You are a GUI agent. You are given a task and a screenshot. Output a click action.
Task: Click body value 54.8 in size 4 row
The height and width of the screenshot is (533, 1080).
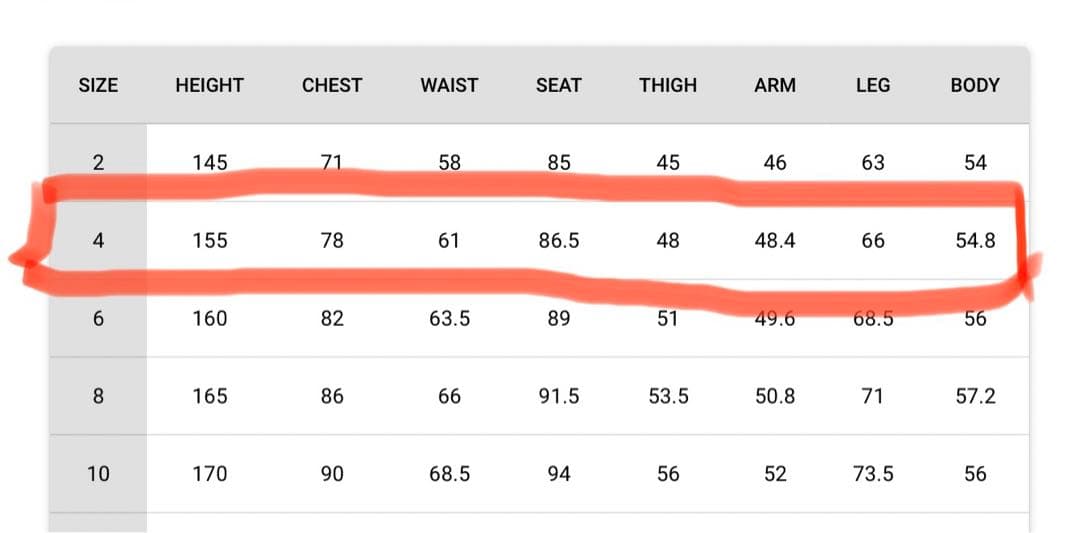tap(975, 240)
